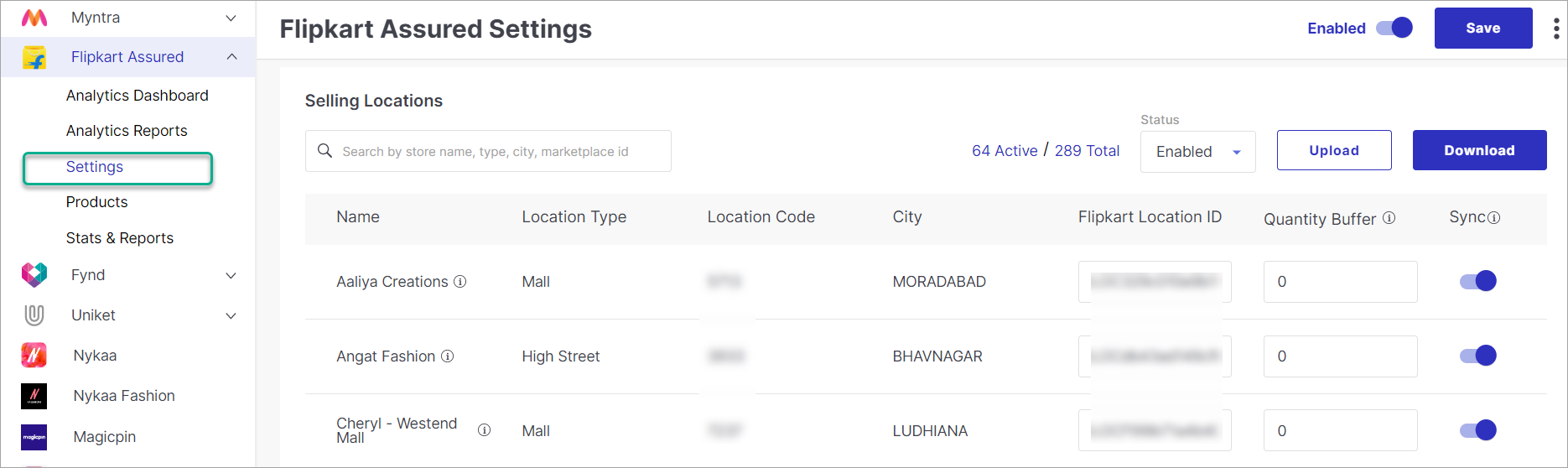This screenshot has height=468, width=1568.
Task: Expand the Myntra sidebar section
Action: click(231, 18)
